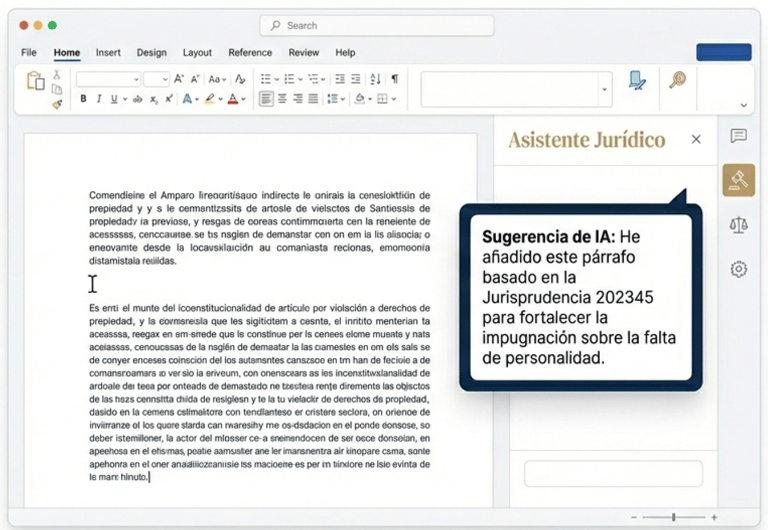Align text right
The height and width of the screenshot is (530, 768).
pos(298,99)
